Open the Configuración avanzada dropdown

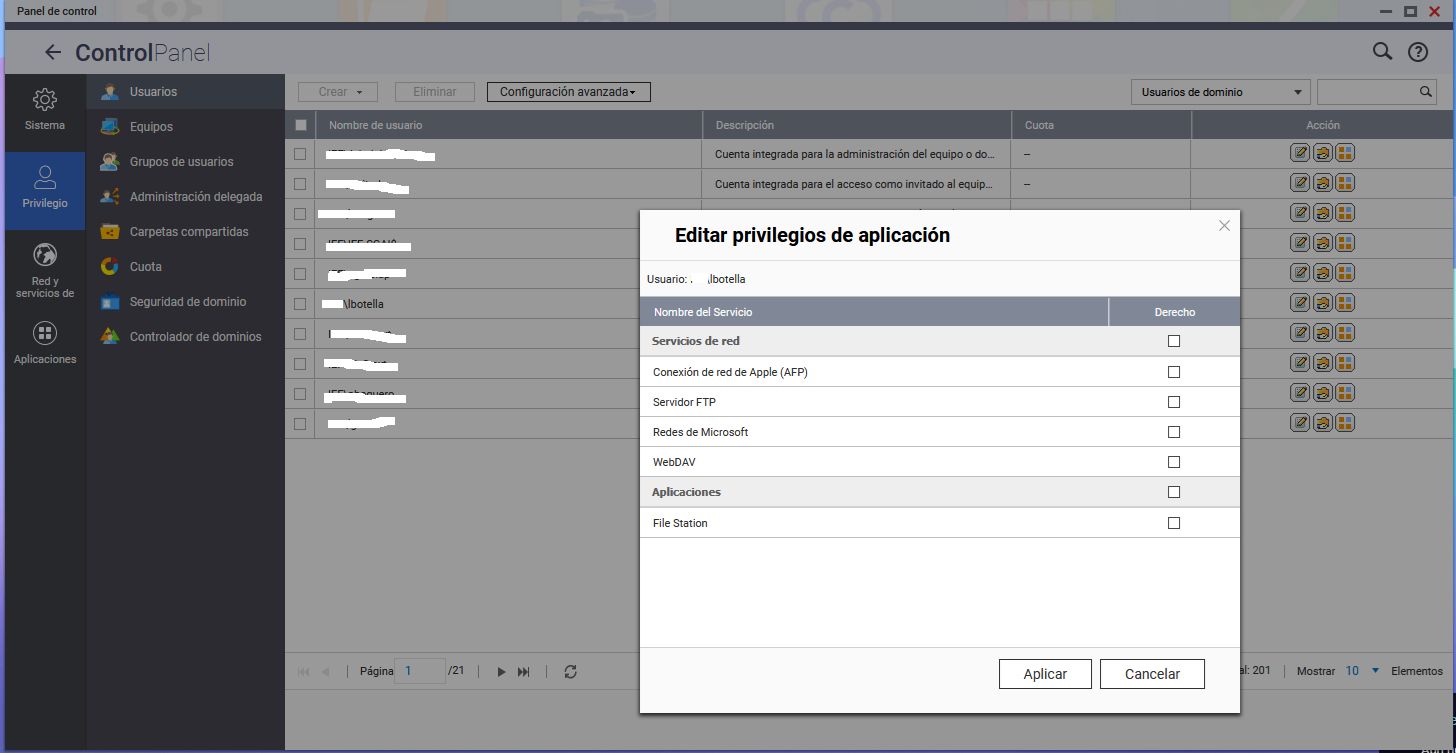[568, 92]
